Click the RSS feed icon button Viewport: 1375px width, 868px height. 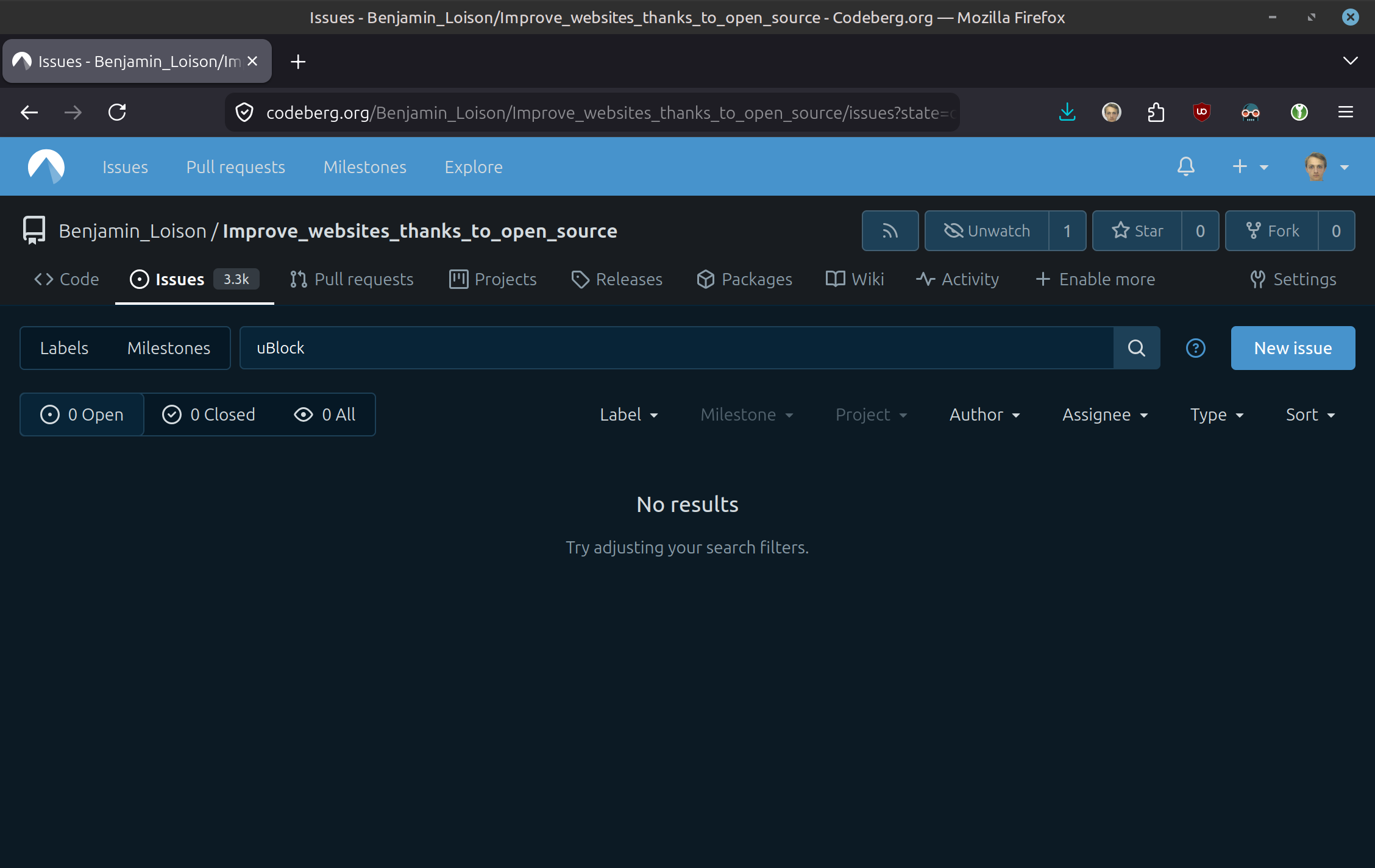click(890, 231)
